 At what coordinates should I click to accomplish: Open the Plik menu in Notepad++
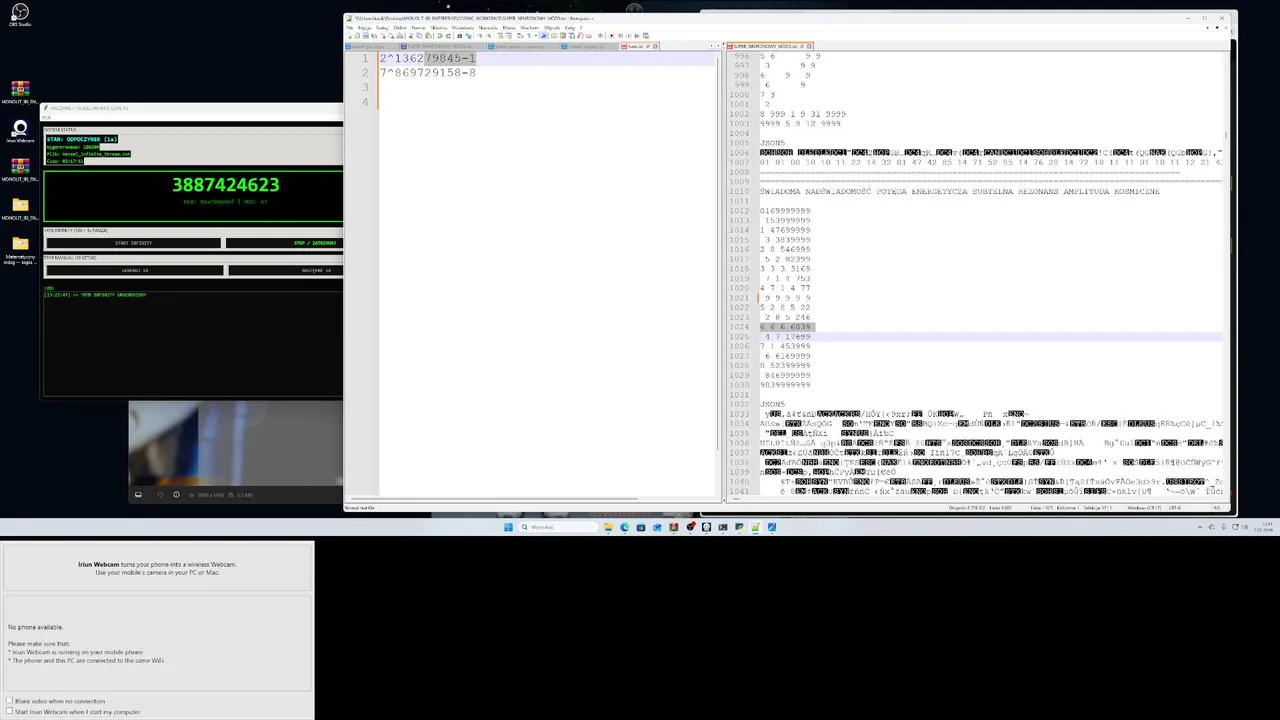click(x=349, y=27)
